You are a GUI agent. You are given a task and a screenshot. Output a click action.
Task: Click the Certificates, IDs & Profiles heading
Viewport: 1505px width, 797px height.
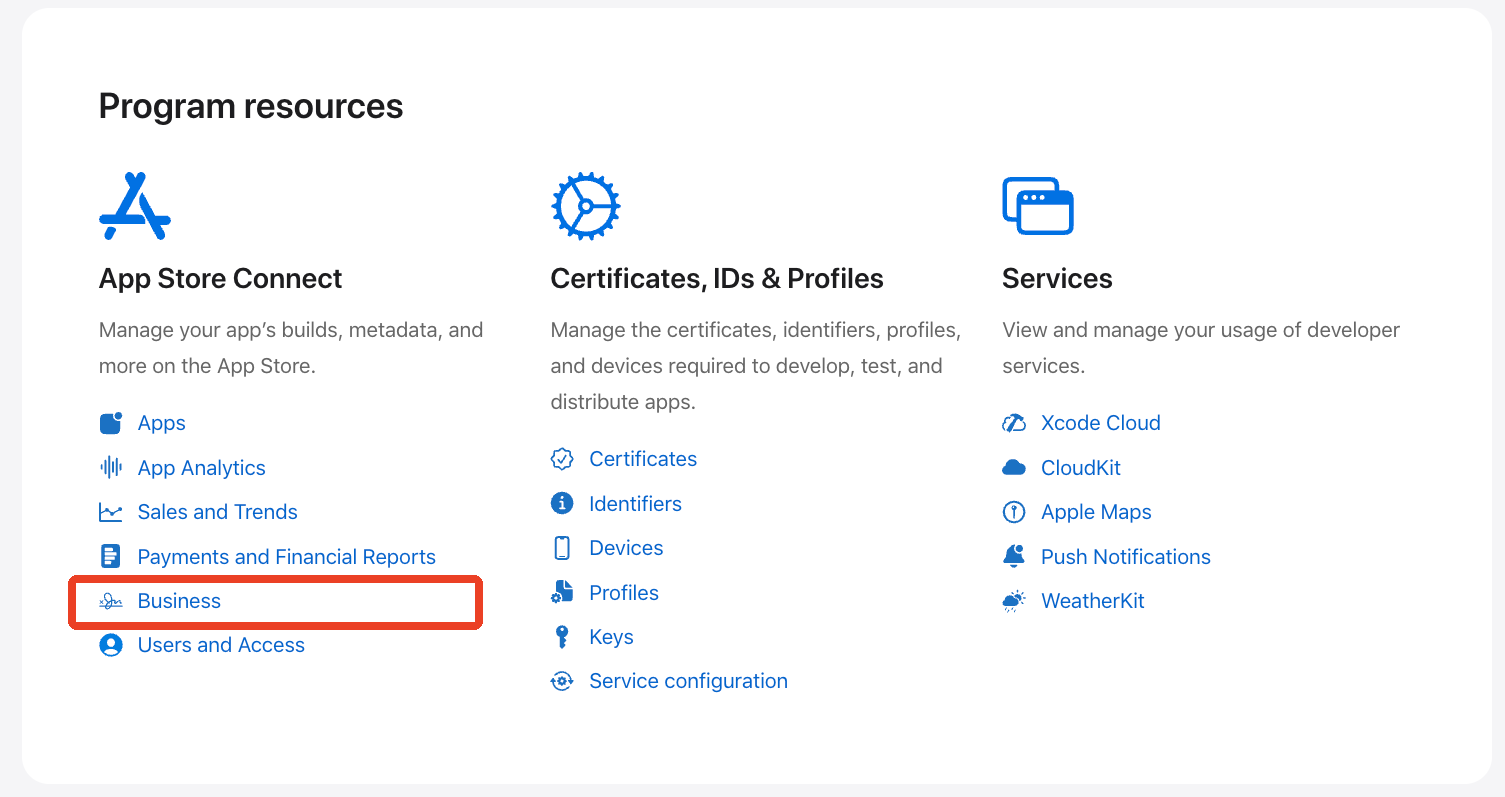tap(717, 278)
